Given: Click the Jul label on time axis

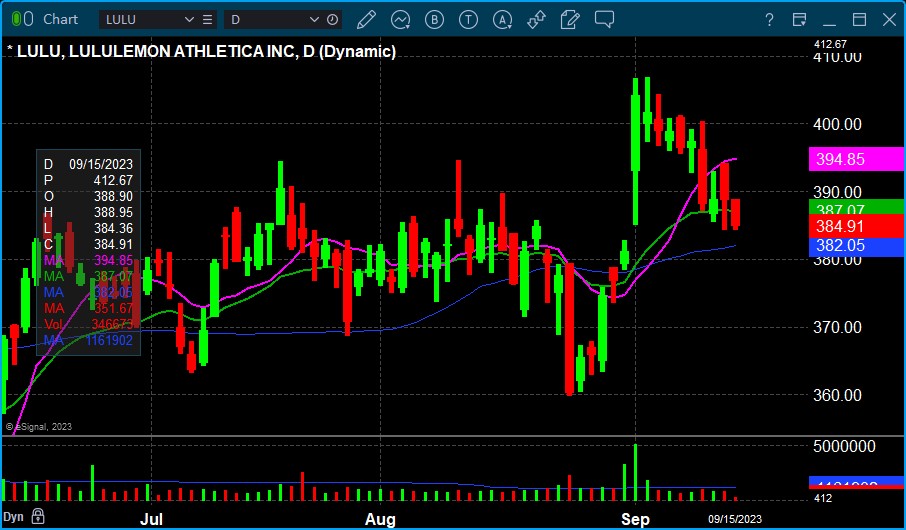Looking at the screenshot, I should (x=151, y=518).
